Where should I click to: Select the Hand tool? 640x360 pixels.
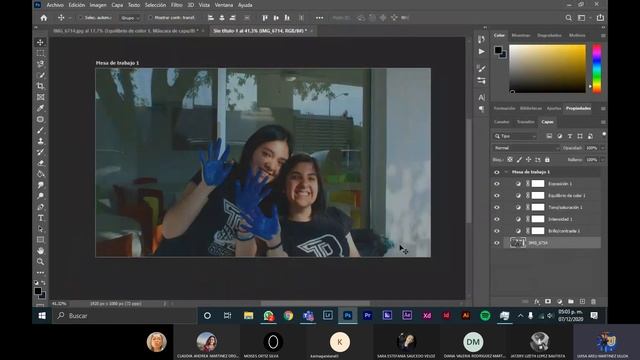[40, 251]
